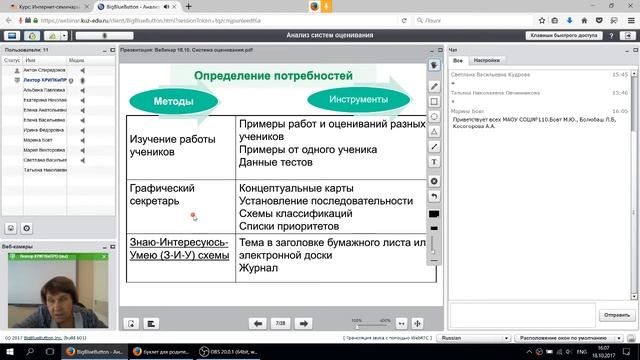This screenshot has width=640, height=360.
Task: Select the rectangle shape tool
Action: (434, 102)
